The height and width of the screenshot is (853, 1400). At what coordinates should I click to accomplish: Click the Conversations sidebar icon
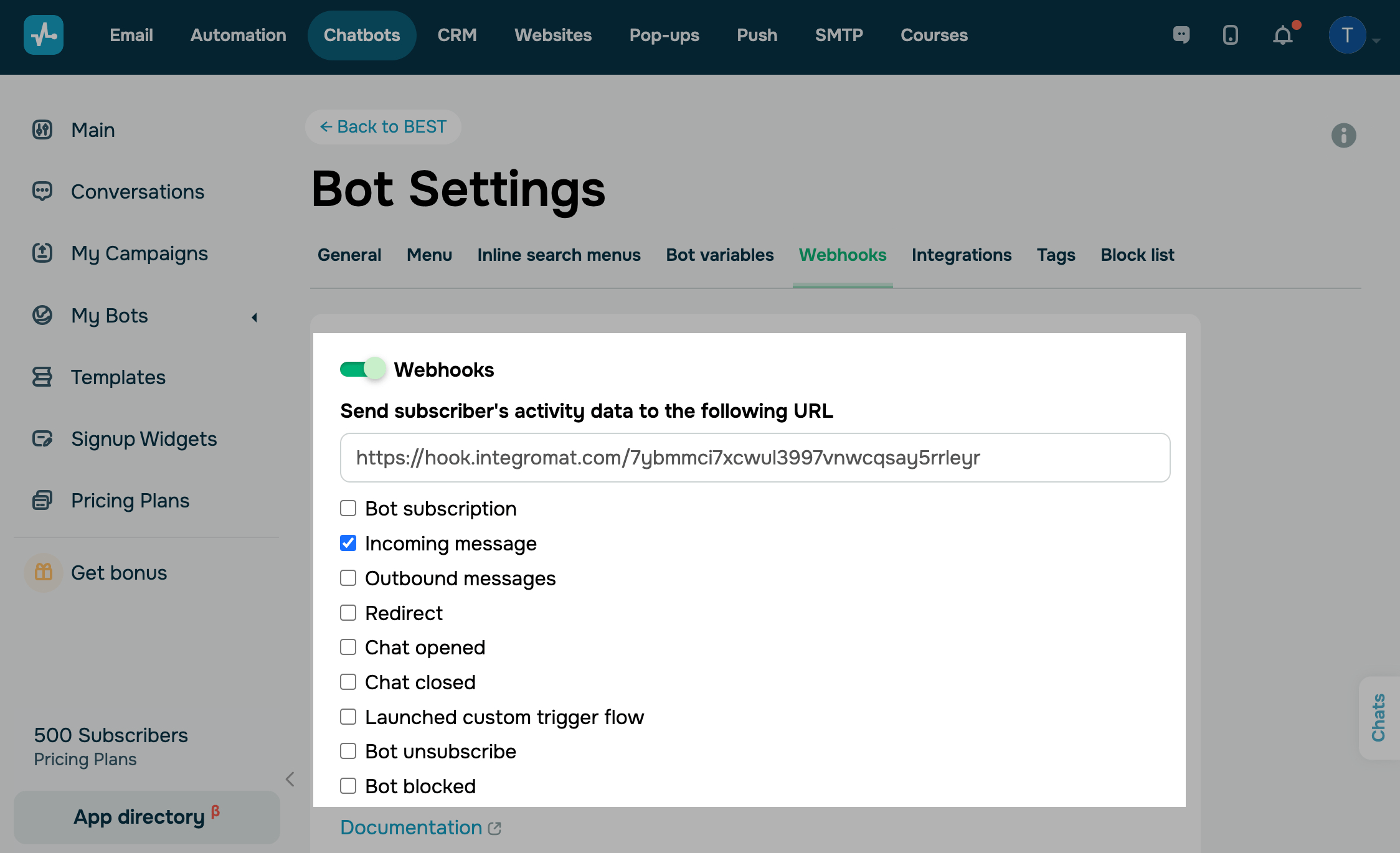42,191
